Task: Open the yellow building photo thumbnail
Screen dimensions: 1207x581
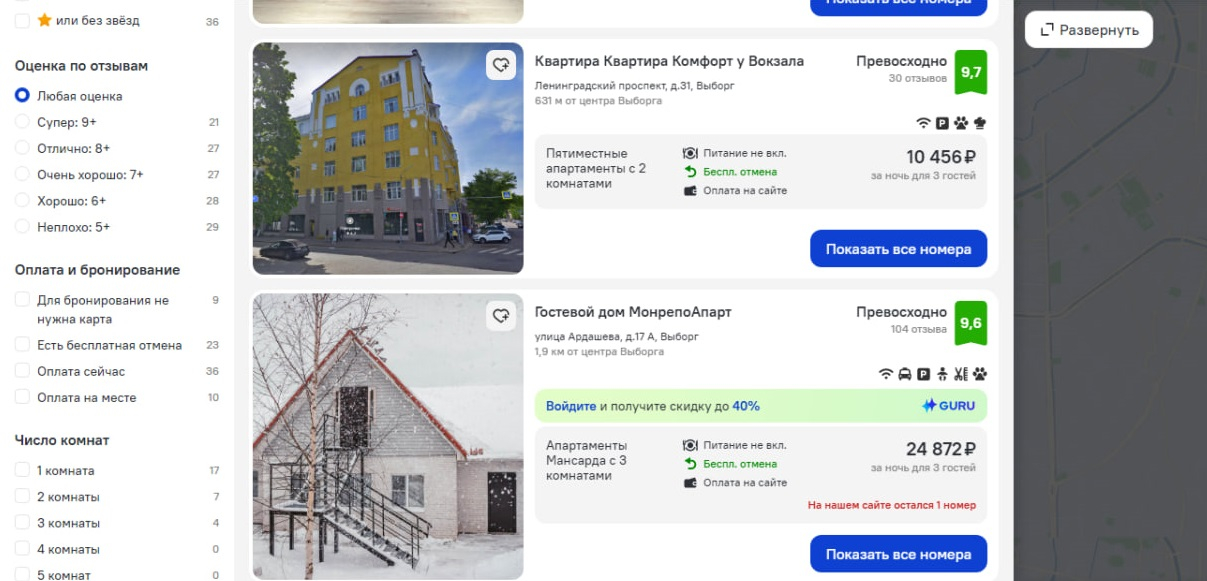Action: [x=387, y=158]
